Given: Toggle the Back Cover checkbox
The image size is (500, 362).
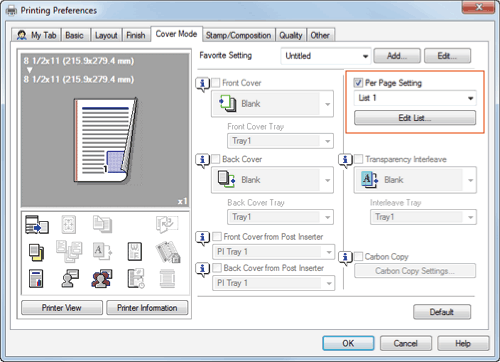Looking at the screenshot, I should click(x=216, y=159).
